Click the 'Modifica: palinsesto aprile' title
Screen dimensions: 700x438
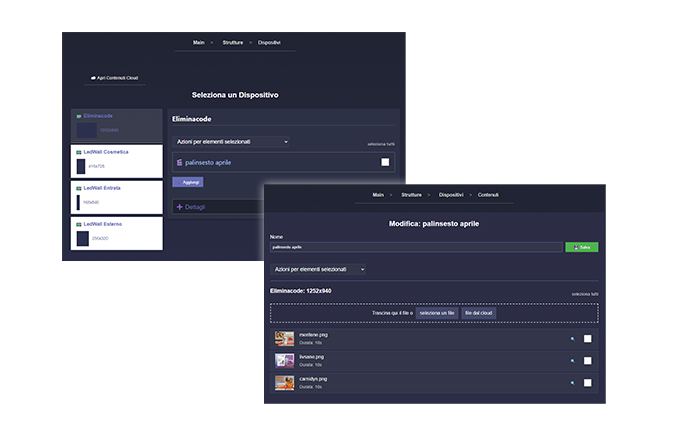coord(434,224)
